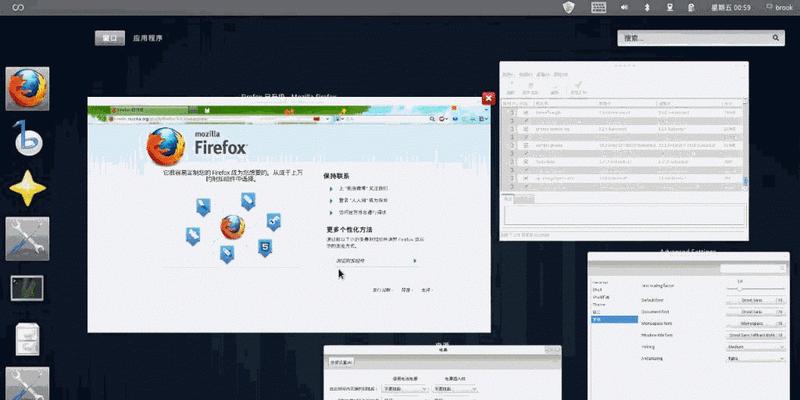Click the leftmost badge icon on Firefox page
This screenshot has height=400, width=800.
(x=193, y=237)
